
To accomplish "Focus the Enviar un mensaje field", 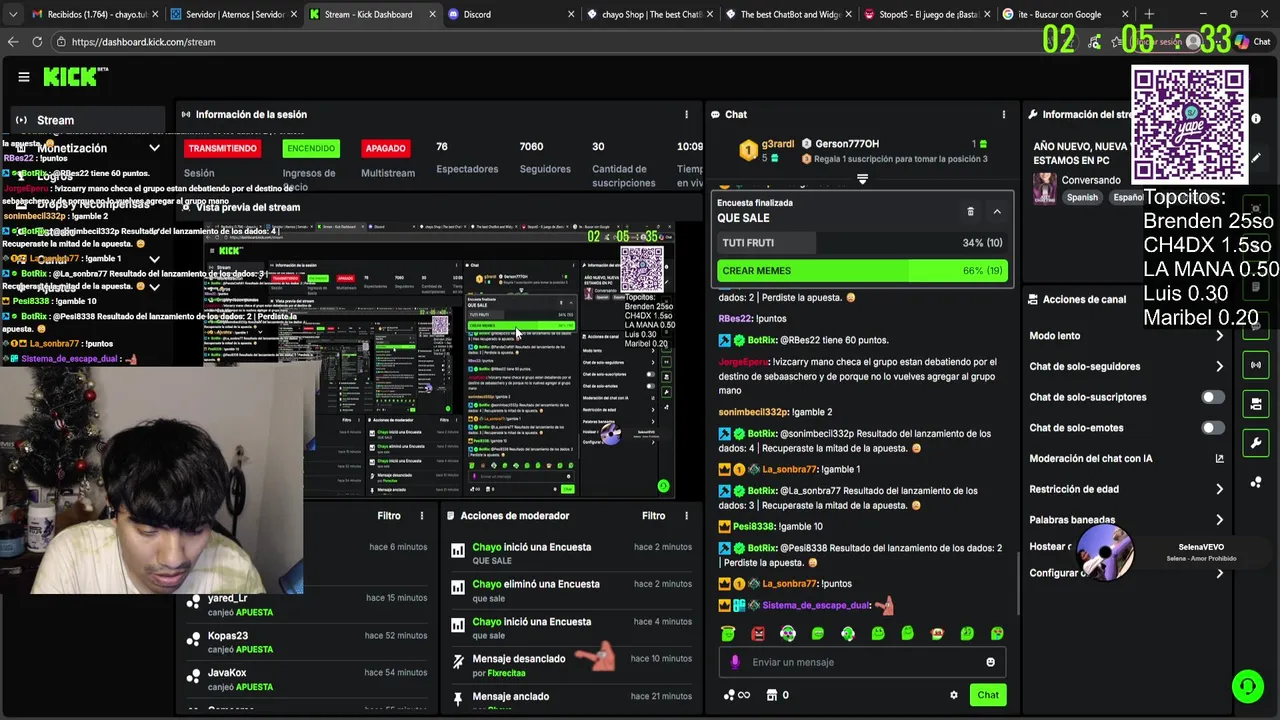I will (x=862, y=662).
